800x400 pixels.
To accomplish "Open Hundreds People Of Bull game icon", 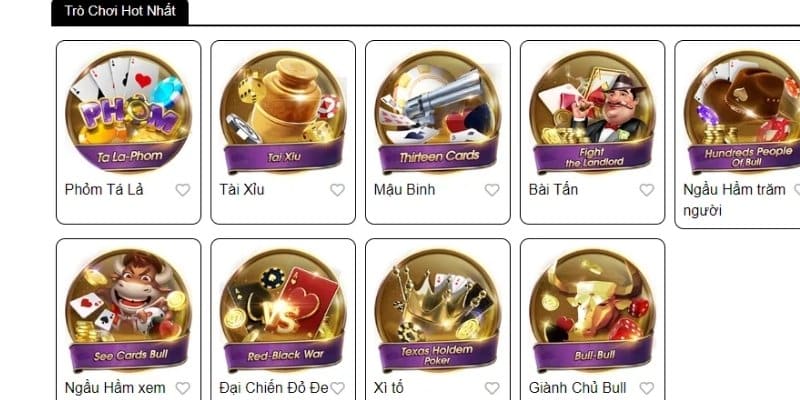I will click(x=742, y=111).
